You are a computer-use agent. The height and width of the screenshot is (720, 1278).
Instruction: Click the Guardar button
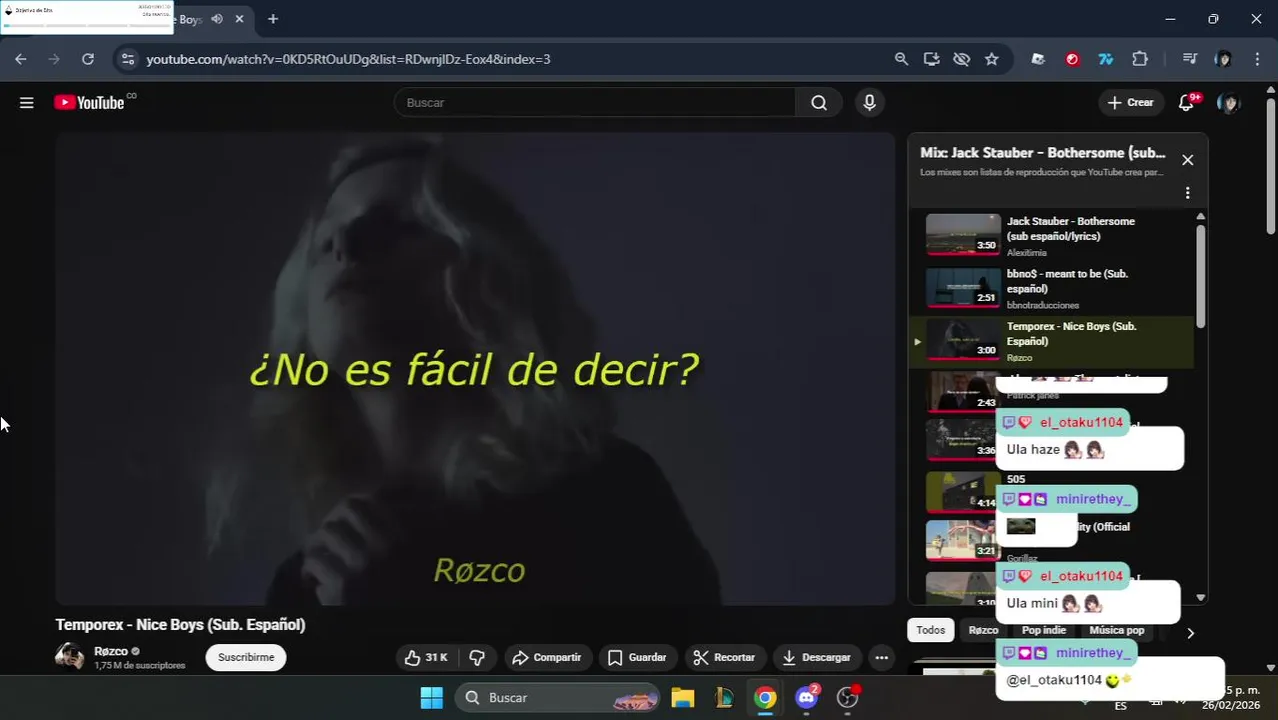point(637,657)
